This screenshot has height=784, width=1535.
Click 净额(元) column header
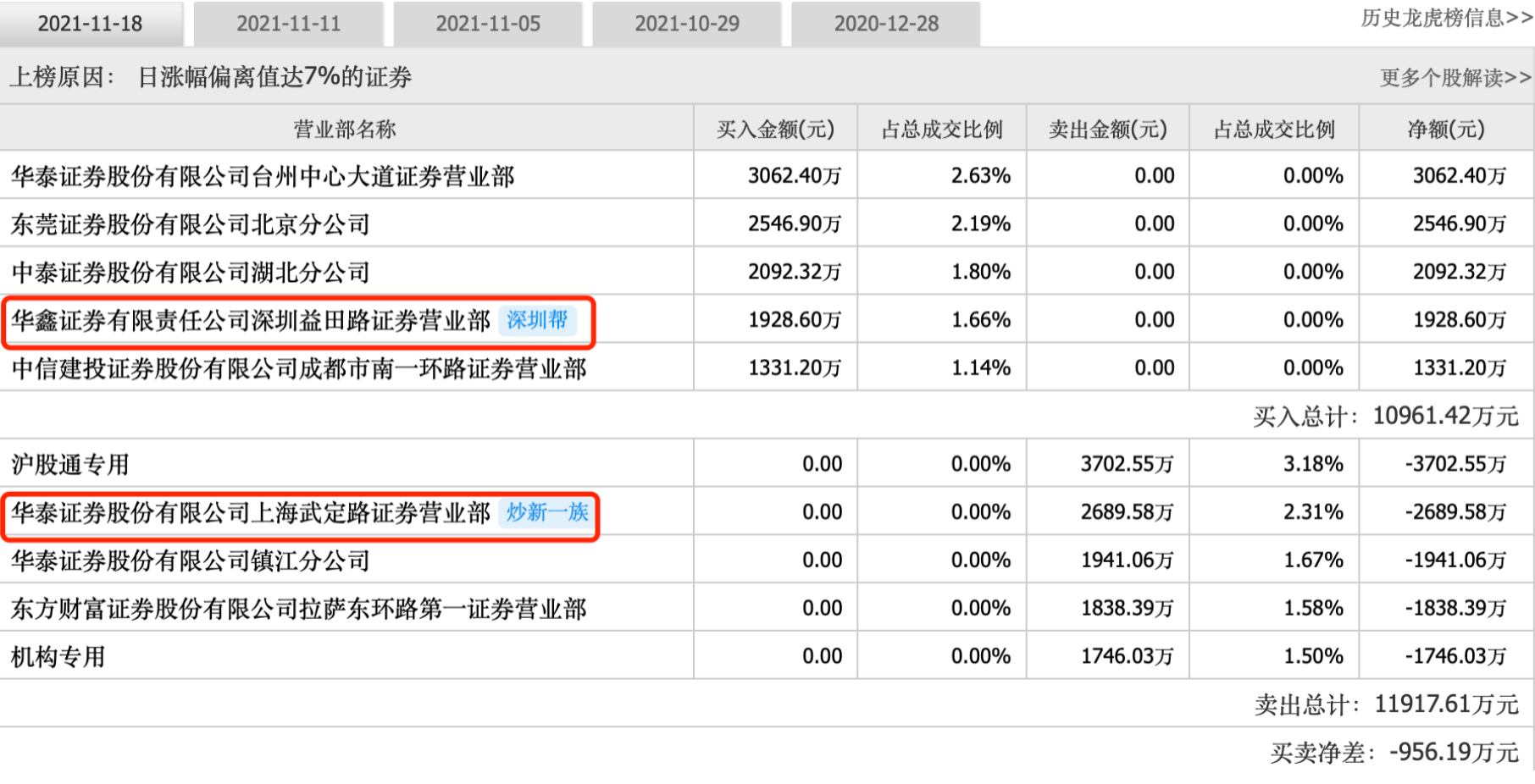pos(1446,130)
